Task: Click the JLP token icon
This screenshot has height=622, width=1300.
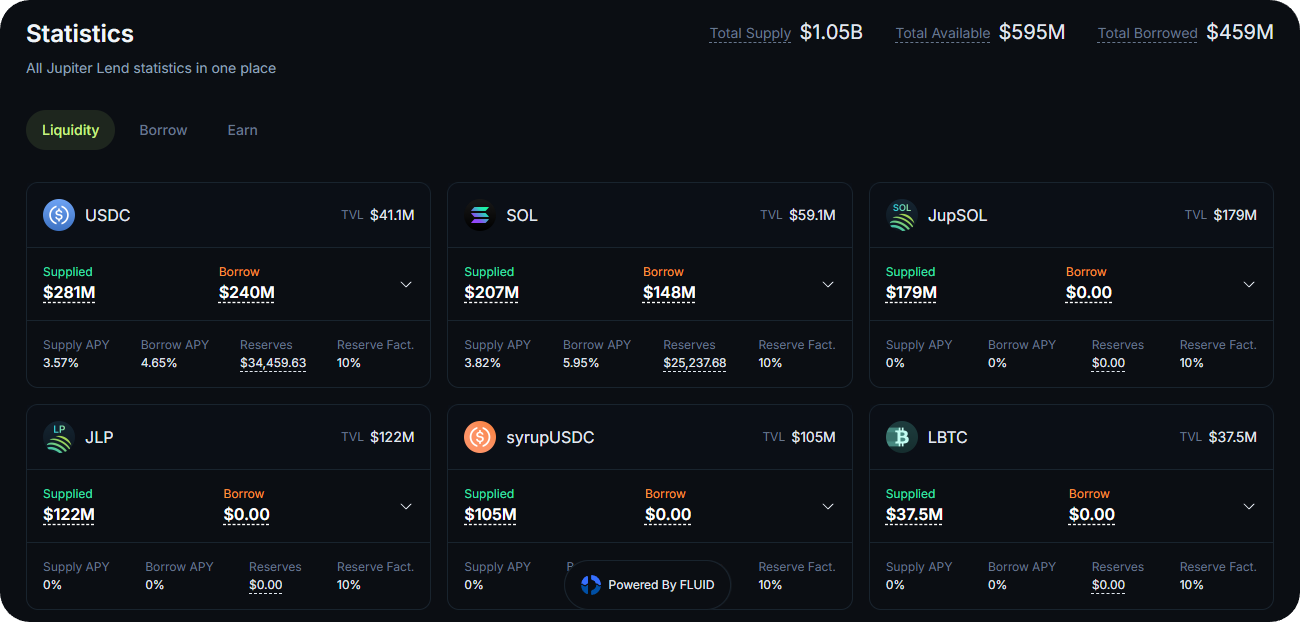Action: click(x=59, y=437)
